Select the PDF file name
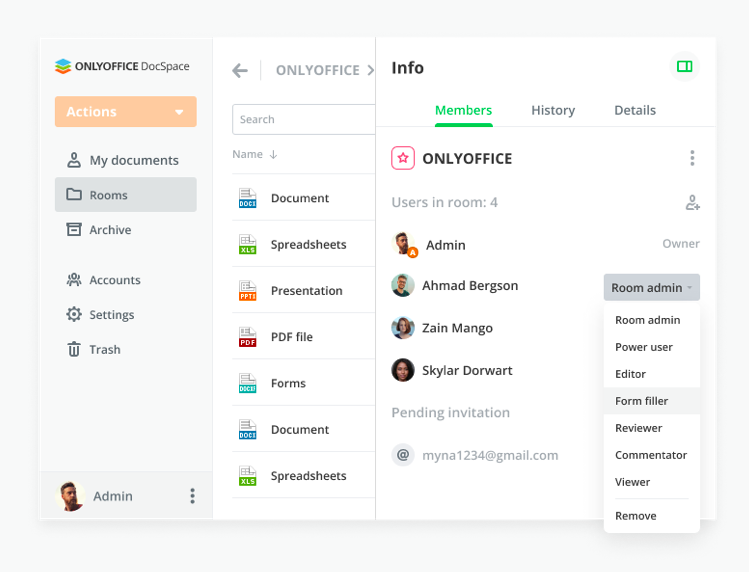 292,337
